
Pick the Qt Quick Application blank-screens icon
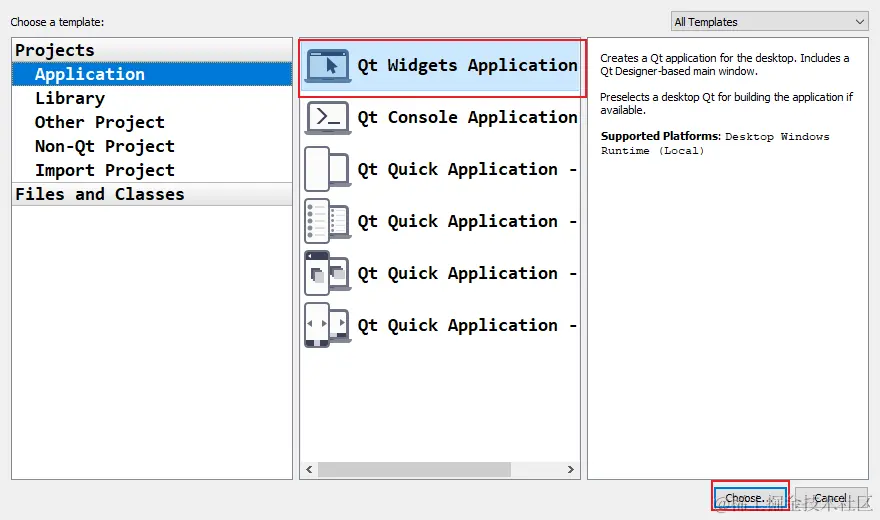pos(328,169)
